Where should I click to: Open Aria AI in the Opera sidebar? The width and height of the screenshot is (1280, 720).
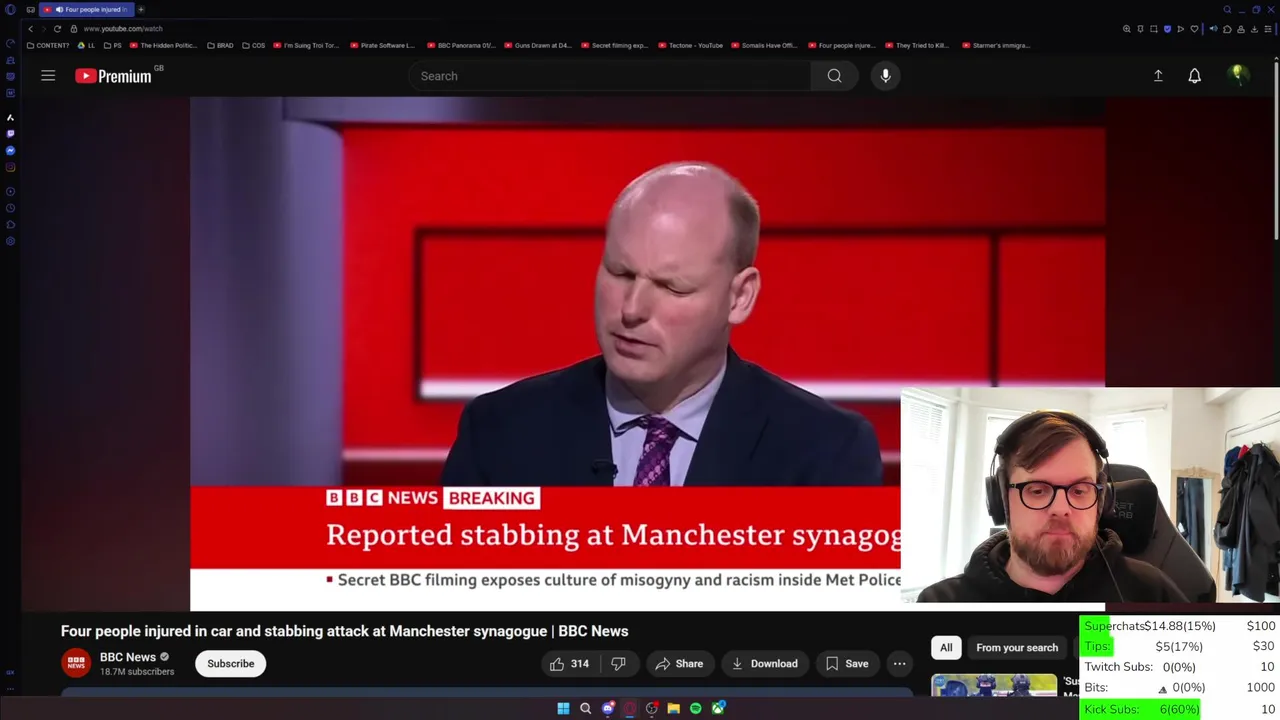coord(10,117)
